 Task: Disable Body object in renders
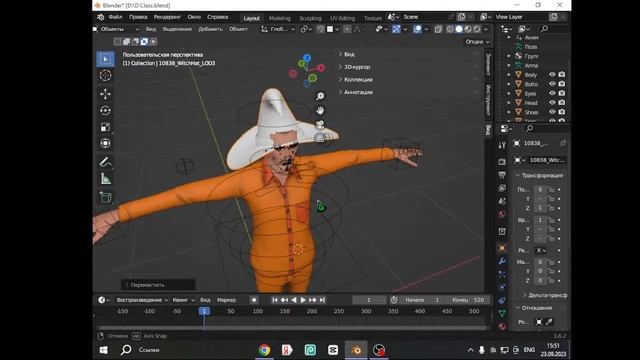click(562, 74)
